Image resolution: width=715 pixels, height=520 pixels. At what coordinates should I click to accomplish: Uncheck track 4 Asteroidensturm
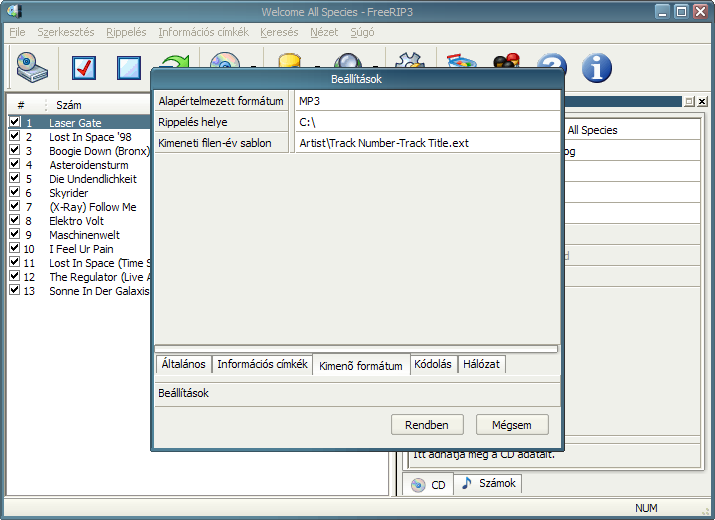tap(15, 164)
